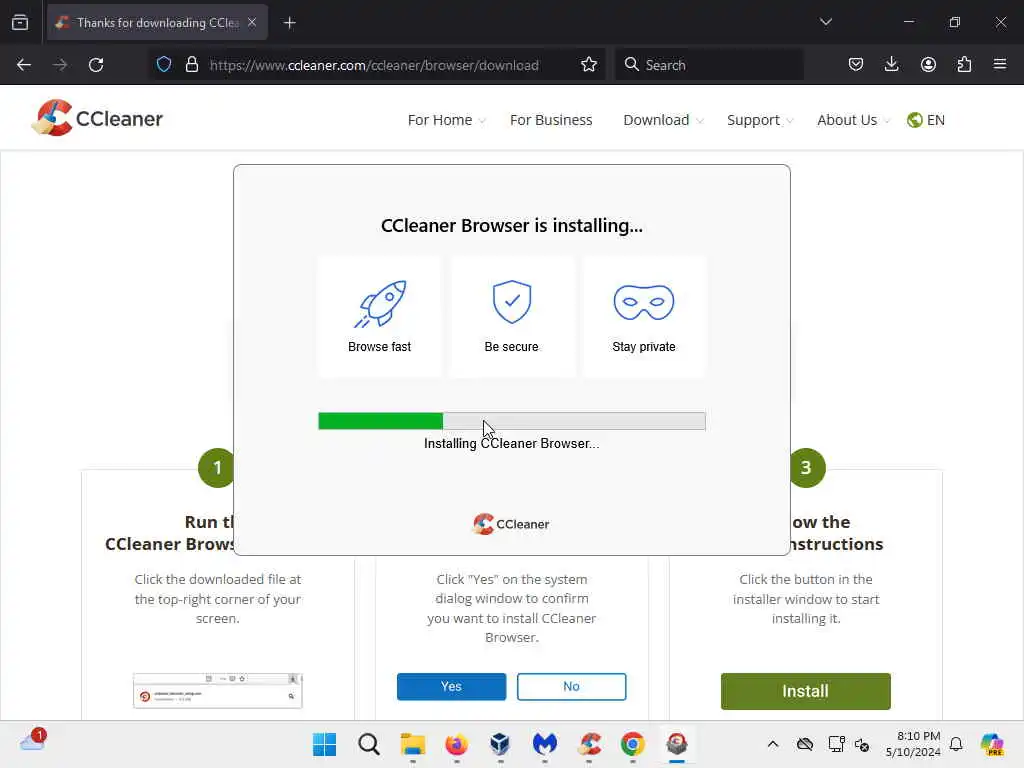The width and height of the screenshot is (1024, 768).
Task: Open CCleaner app in taskbar
Action: [589, 744]
